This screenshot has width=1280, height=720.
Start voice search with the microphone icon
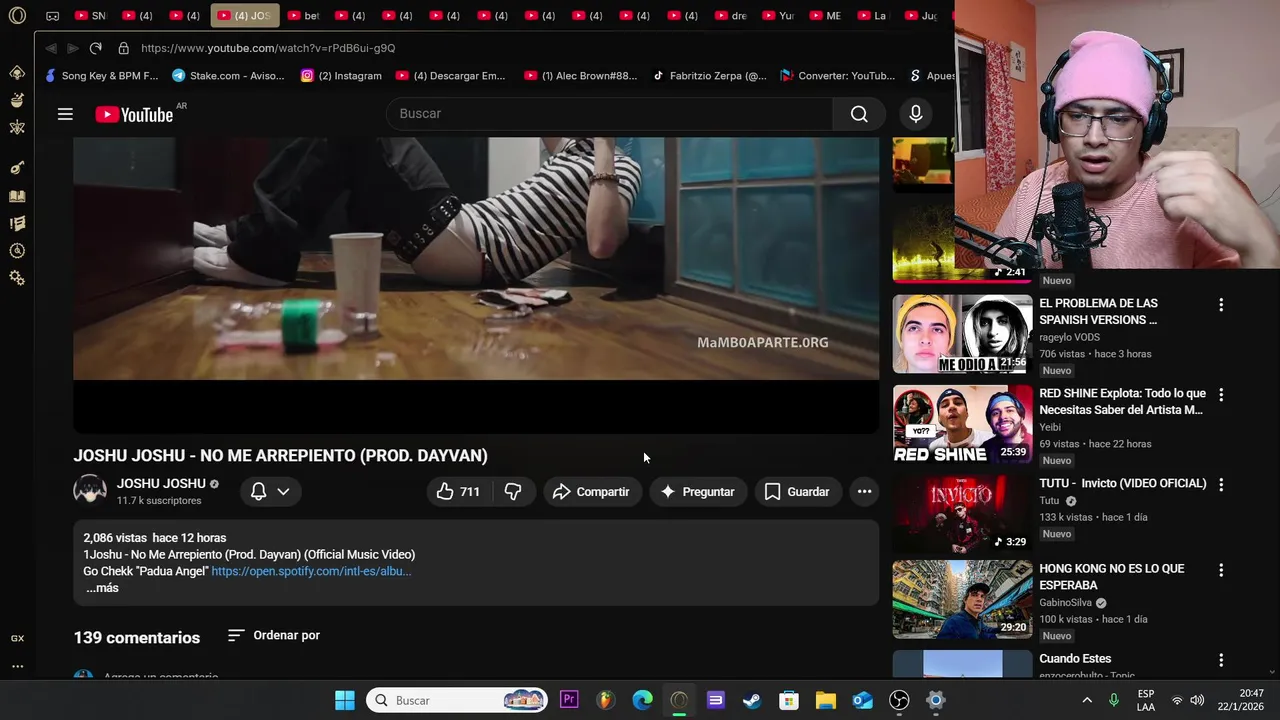(915, 114)
